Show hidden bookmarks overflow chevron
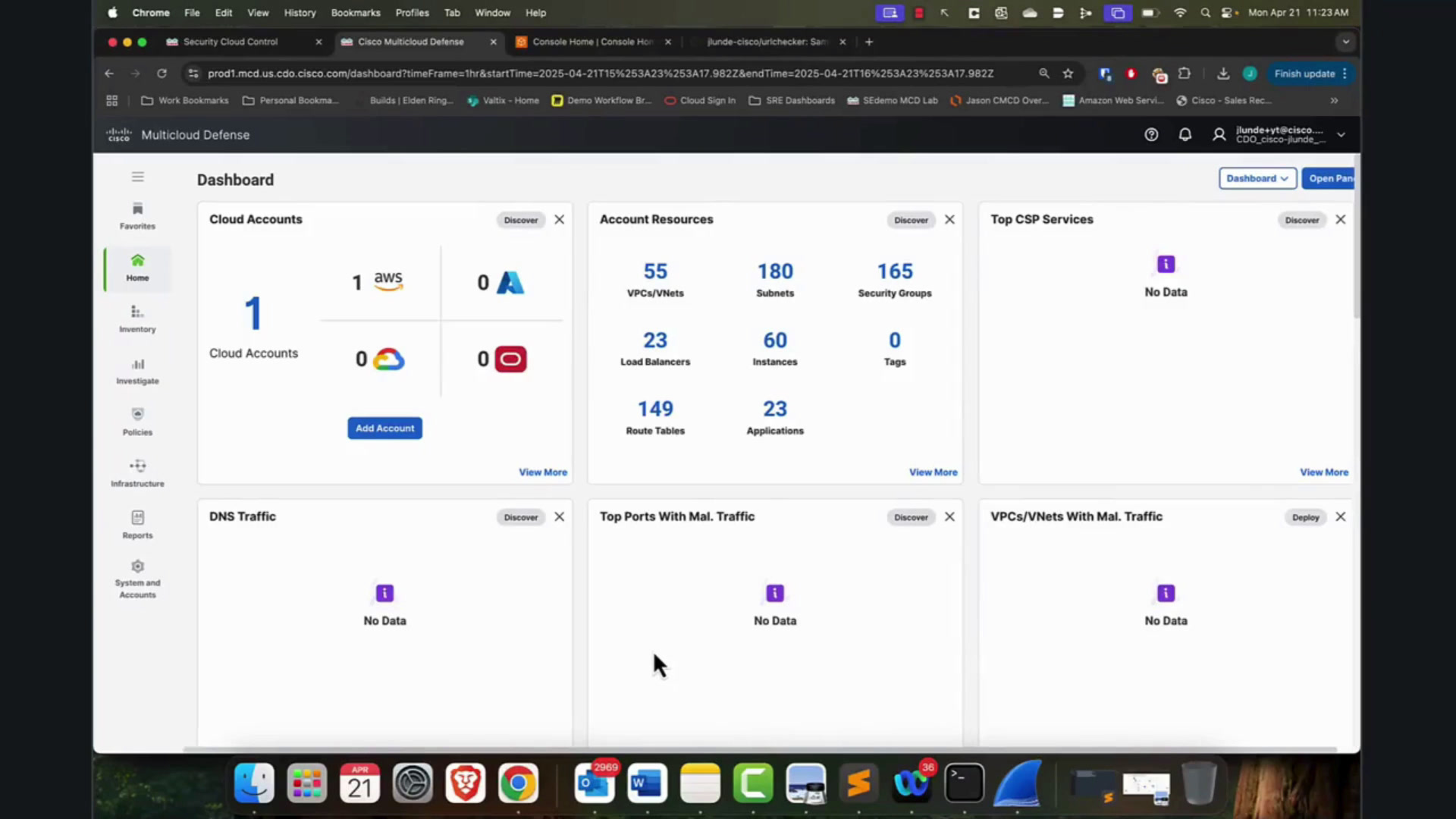 coord(1334,100)
